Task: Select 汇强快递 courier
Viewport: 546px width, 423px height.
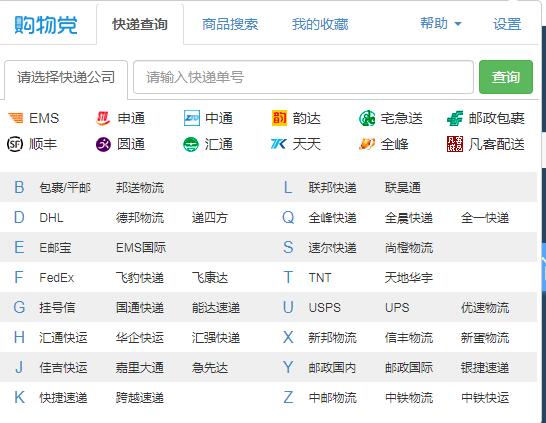Action: tap(216, 338)
